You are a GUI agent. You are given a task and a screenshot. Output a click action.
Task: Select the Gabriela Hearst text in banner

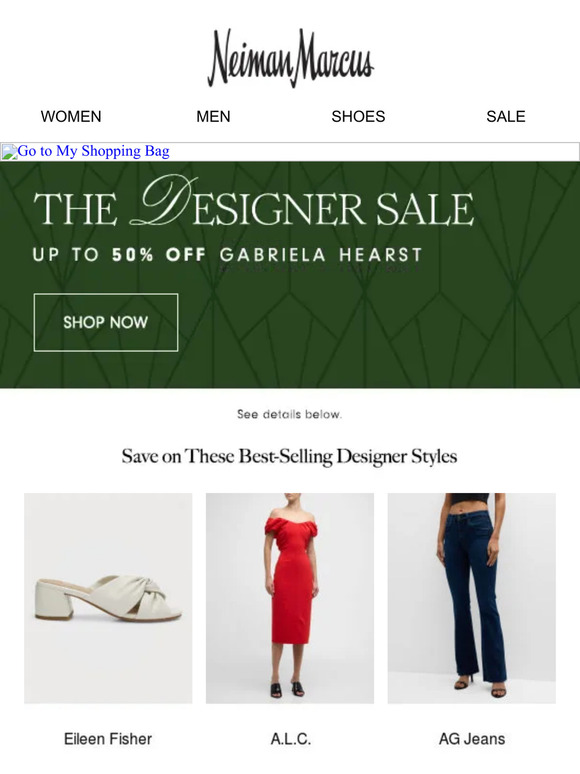[x=321, y=255]
